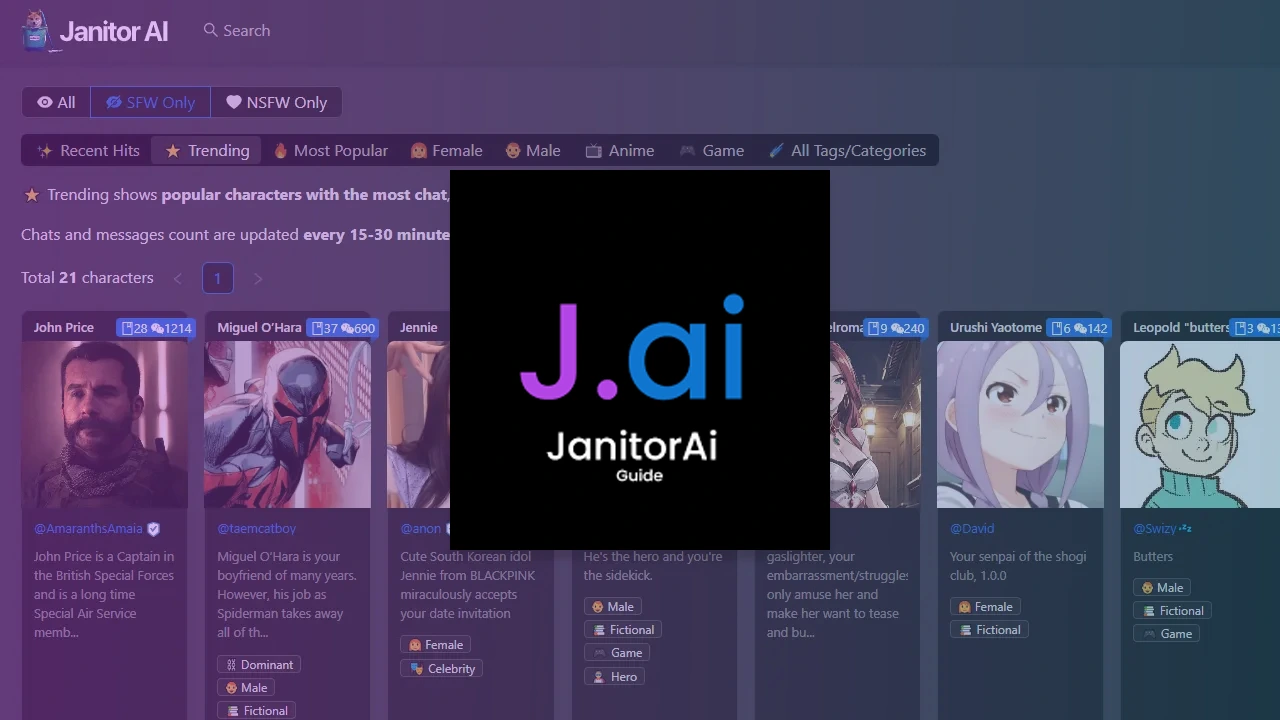The height and width of the screenshot is (720, 1280).
Task: Go to previous page arrow
Action: [x=178, y=278]
